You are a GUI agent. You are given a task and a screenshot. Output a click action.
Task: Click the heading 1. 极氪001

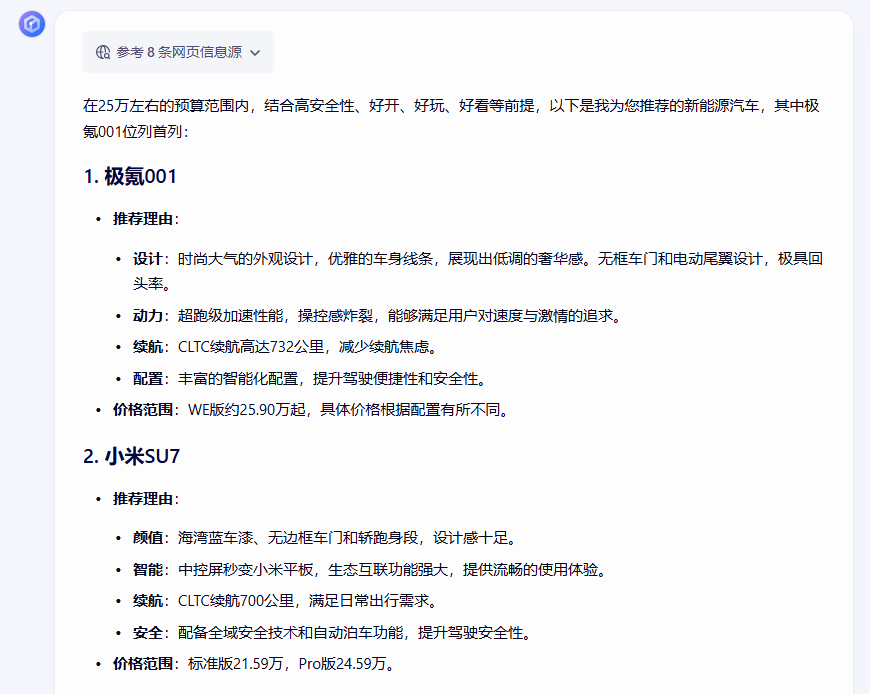point(130,176)
